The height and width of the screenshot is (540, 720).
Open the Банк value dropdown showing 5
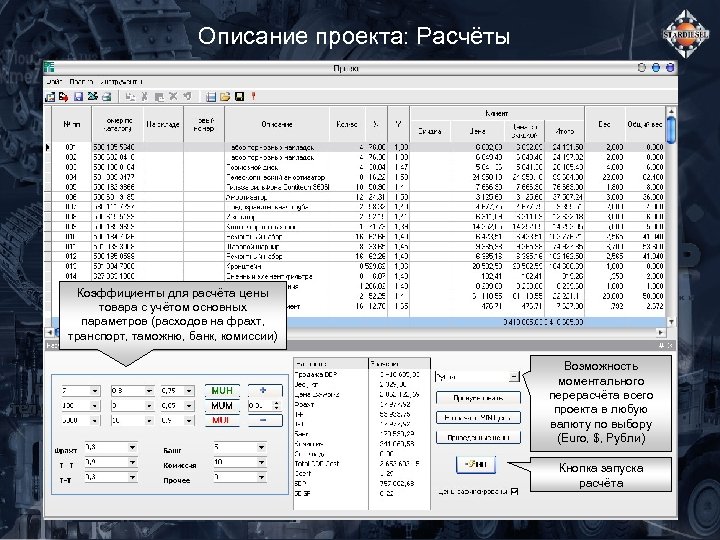261,447
